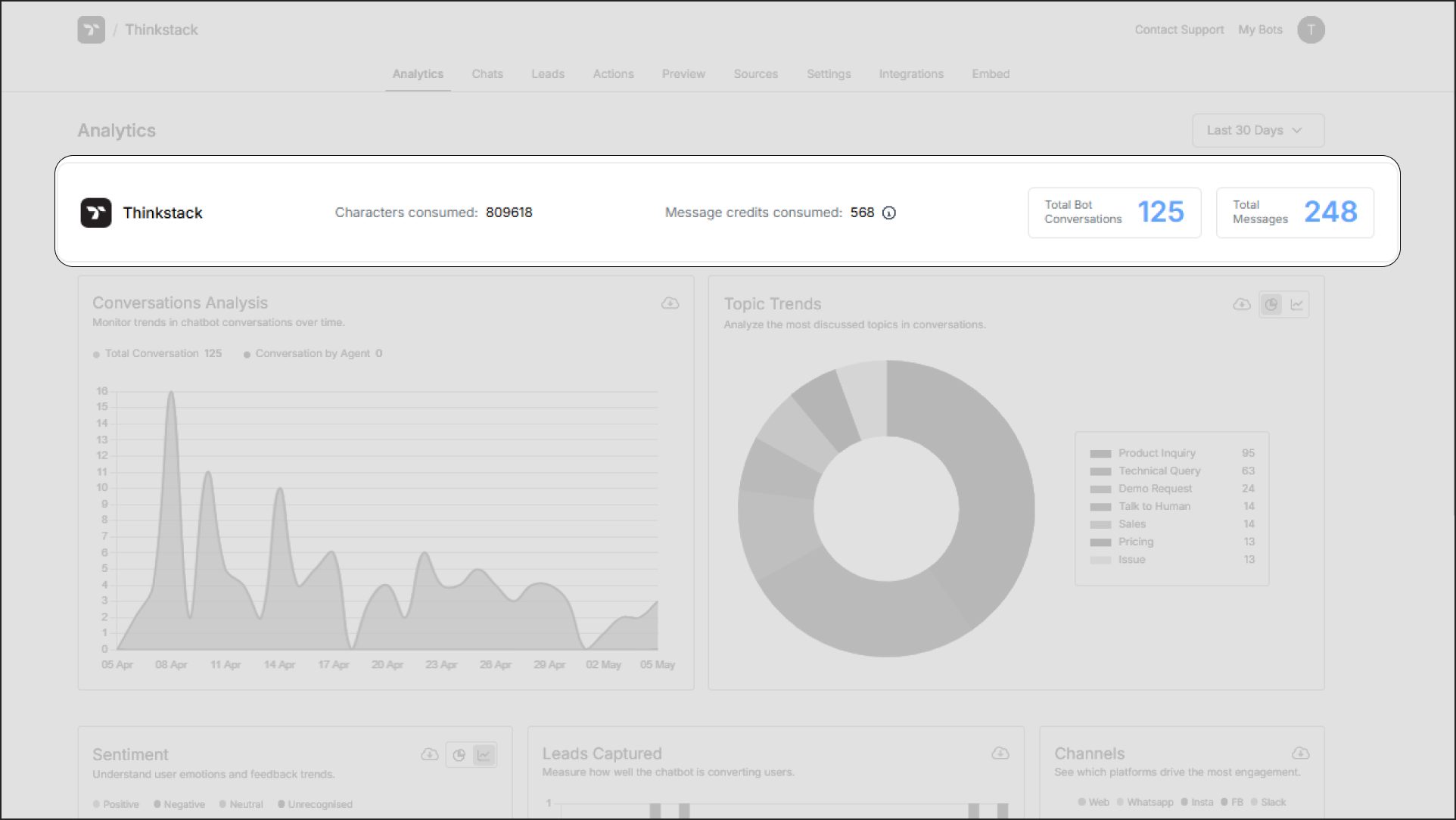Click the Thinkstack breadcrumb name in header

coord(161,30)
